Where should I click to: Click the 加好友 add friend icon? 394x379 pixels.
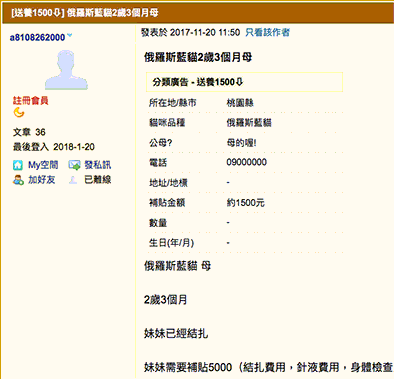18,180
